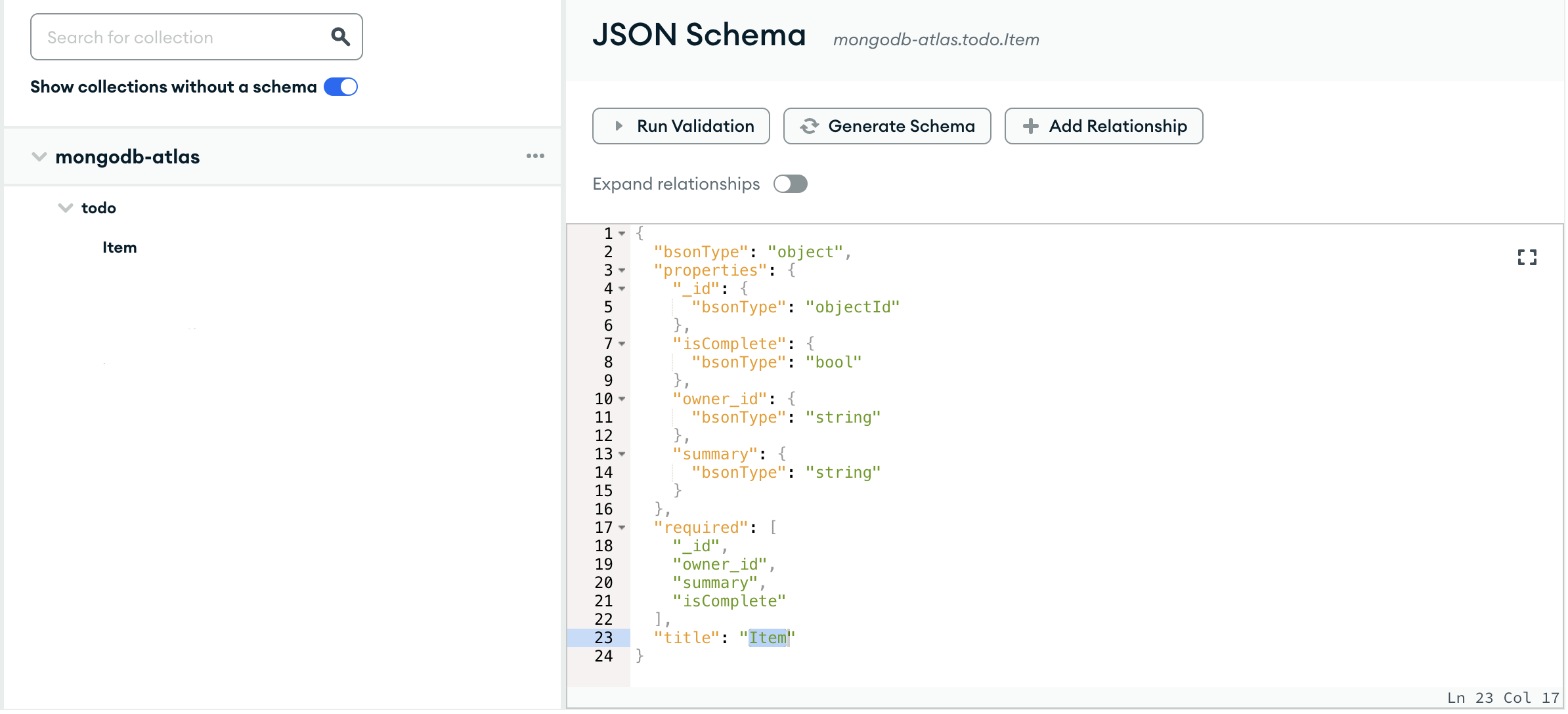The image size is (1568, 714).
Task: Fold the properties block at line 3
Action: tap(622, 270)
